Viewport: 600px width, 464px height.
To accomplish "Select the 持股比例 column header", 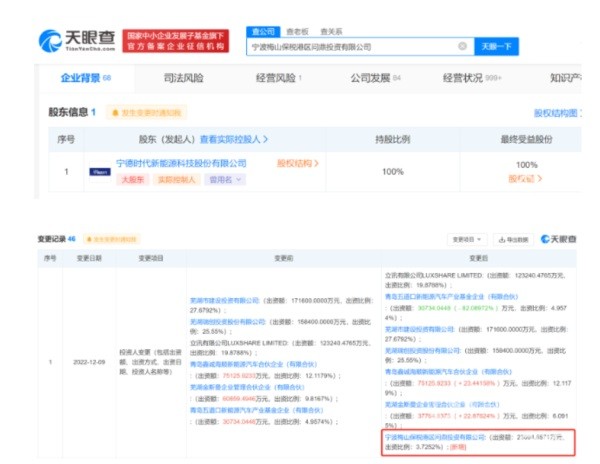I will tap(393, 139).
